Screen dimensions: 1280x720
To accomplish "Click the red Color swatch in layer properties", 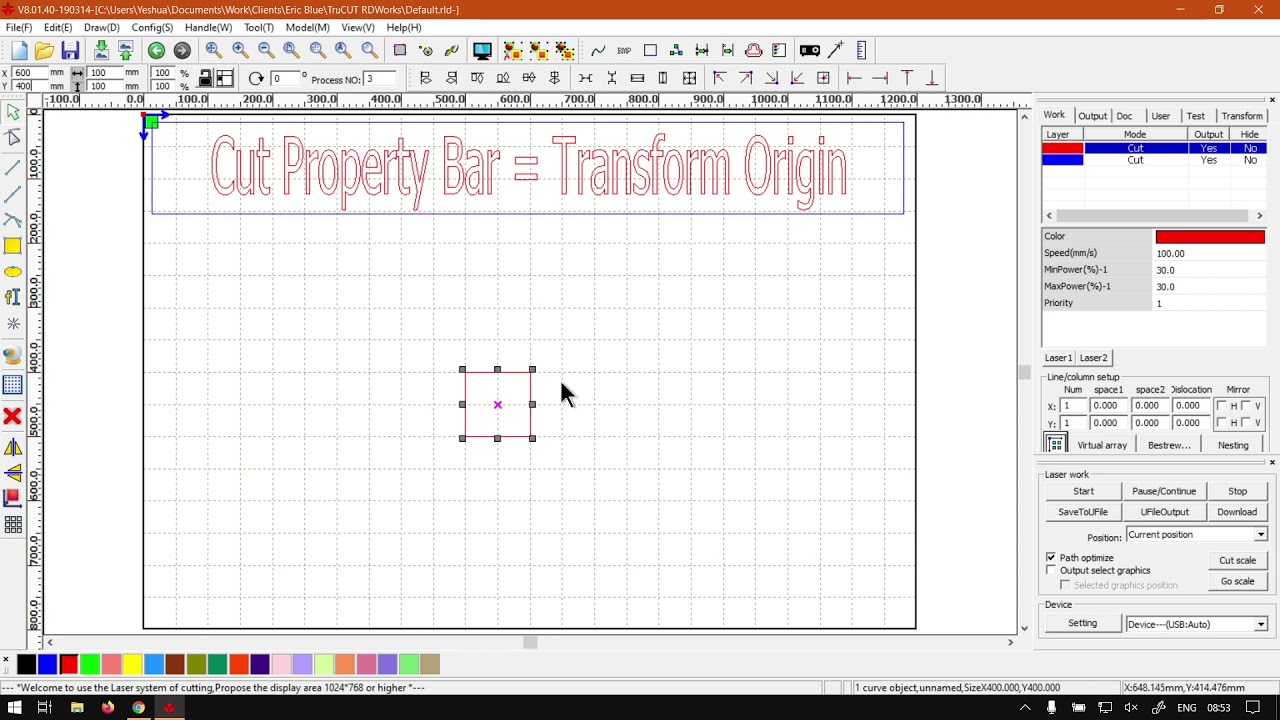I will (x=1210, y=237).
